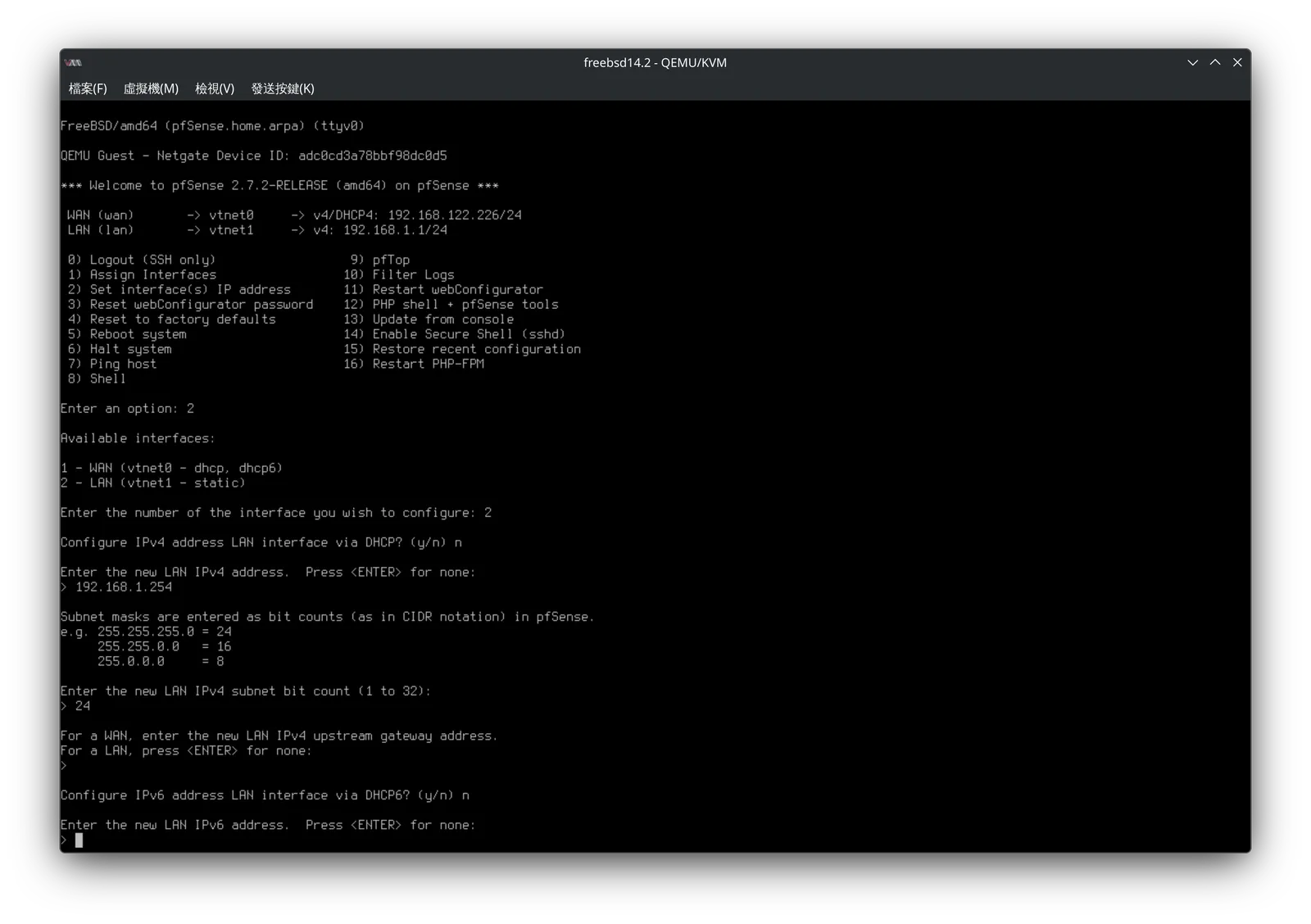Click option 7) Ping host
Viewport: 1311px width, 924px height.
point(112,364)
